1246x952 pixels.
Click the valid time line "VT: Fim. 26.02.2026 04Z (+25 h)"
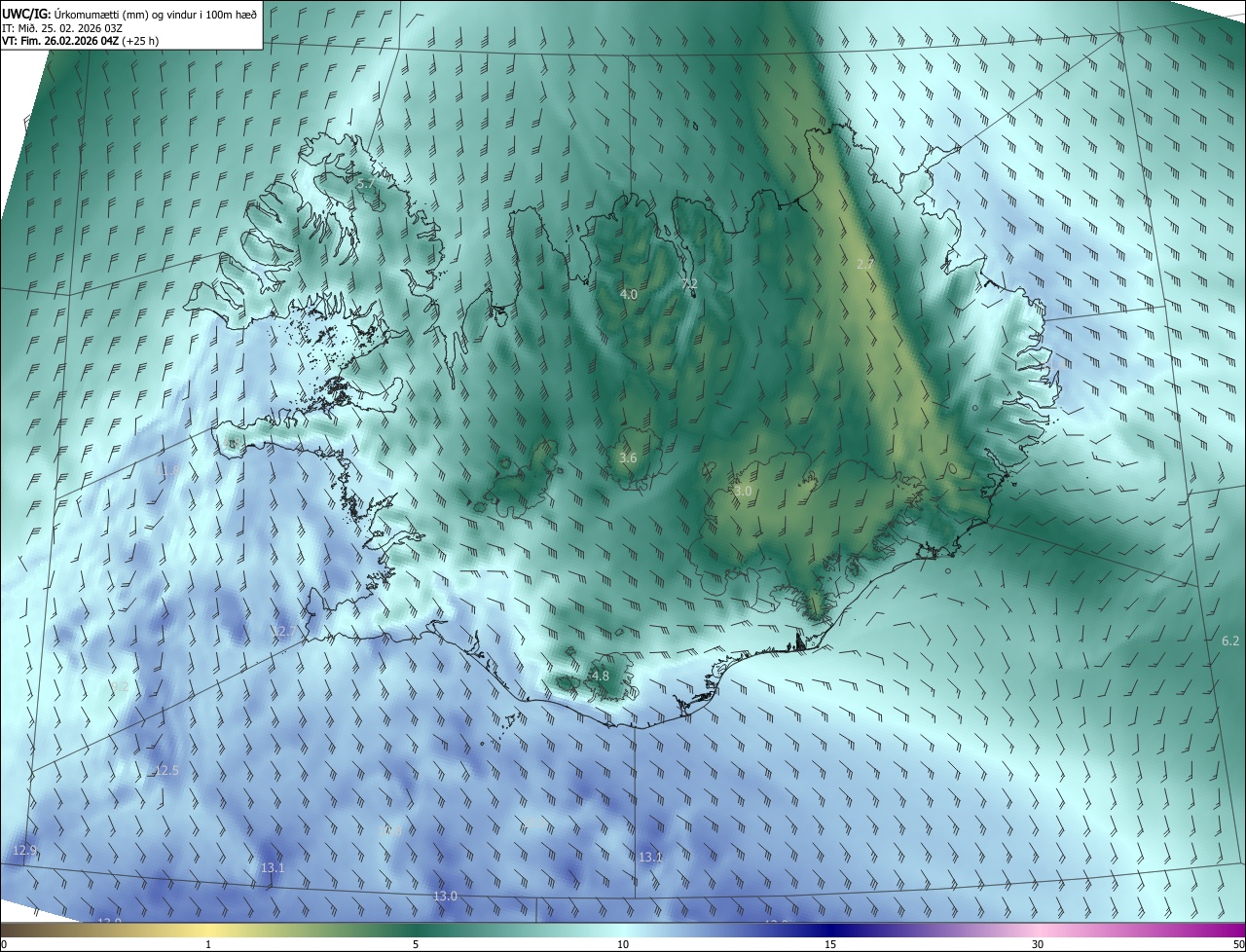tap(81, 41)
